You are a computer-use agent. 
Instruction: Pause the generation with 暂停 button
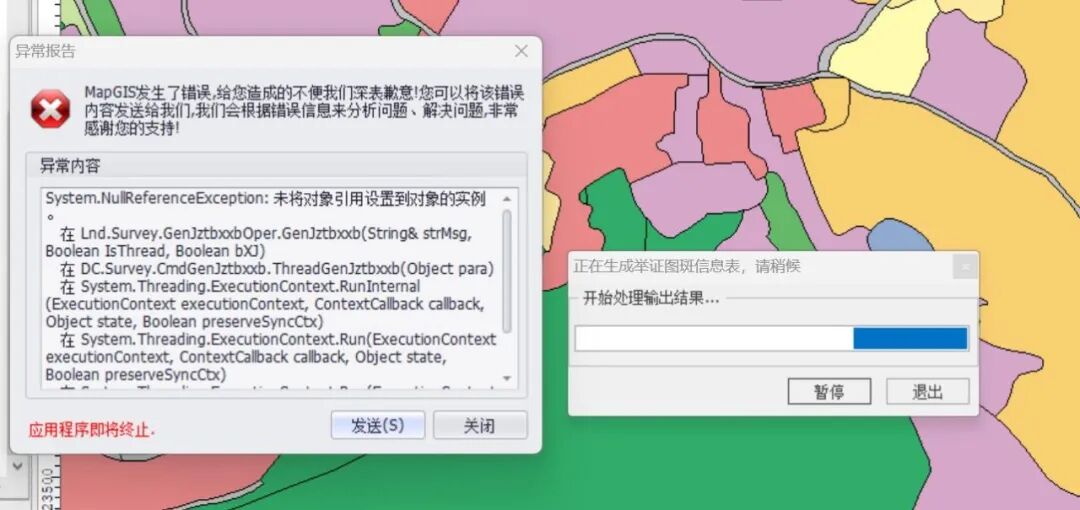point(829,391)
